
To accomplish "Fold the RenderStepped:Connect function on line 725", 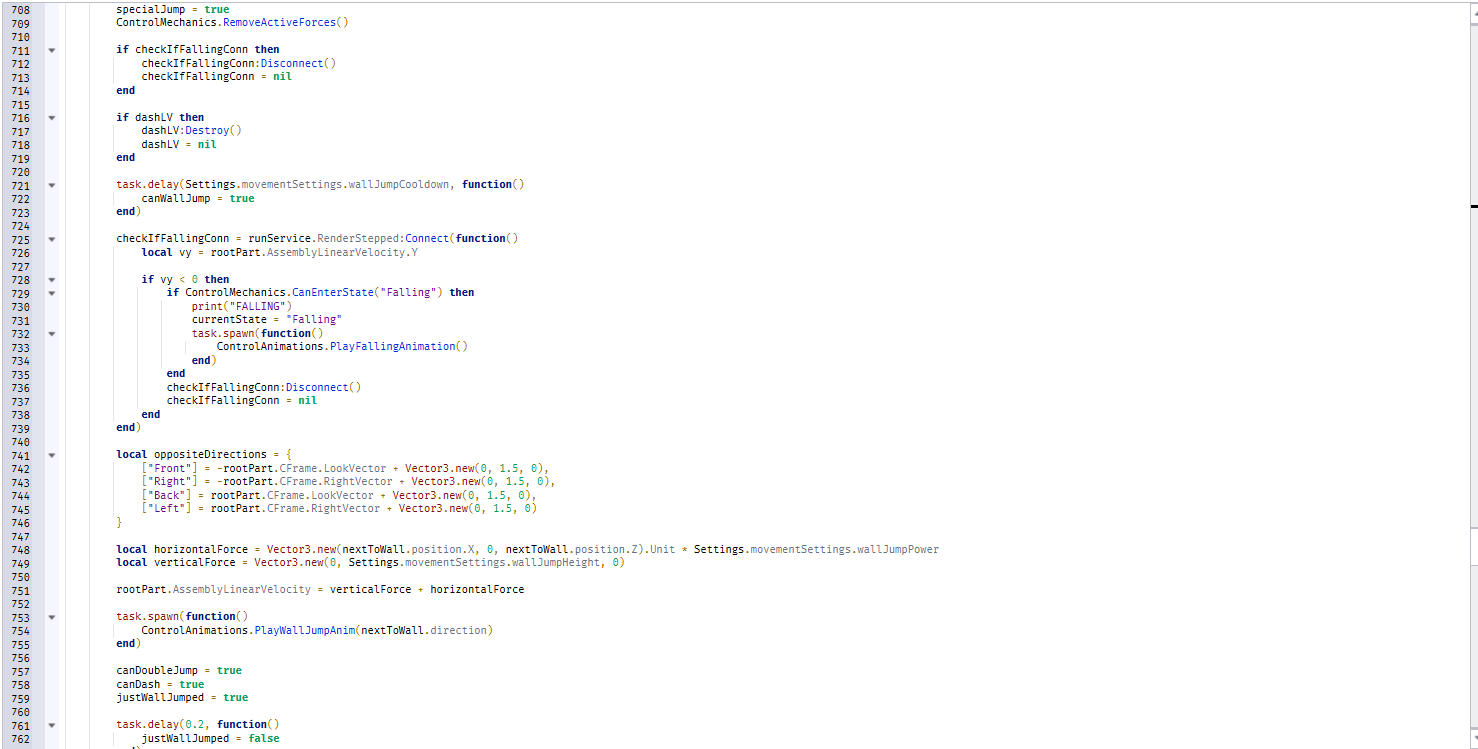I will pyautogui.click(x=51, y=239).
